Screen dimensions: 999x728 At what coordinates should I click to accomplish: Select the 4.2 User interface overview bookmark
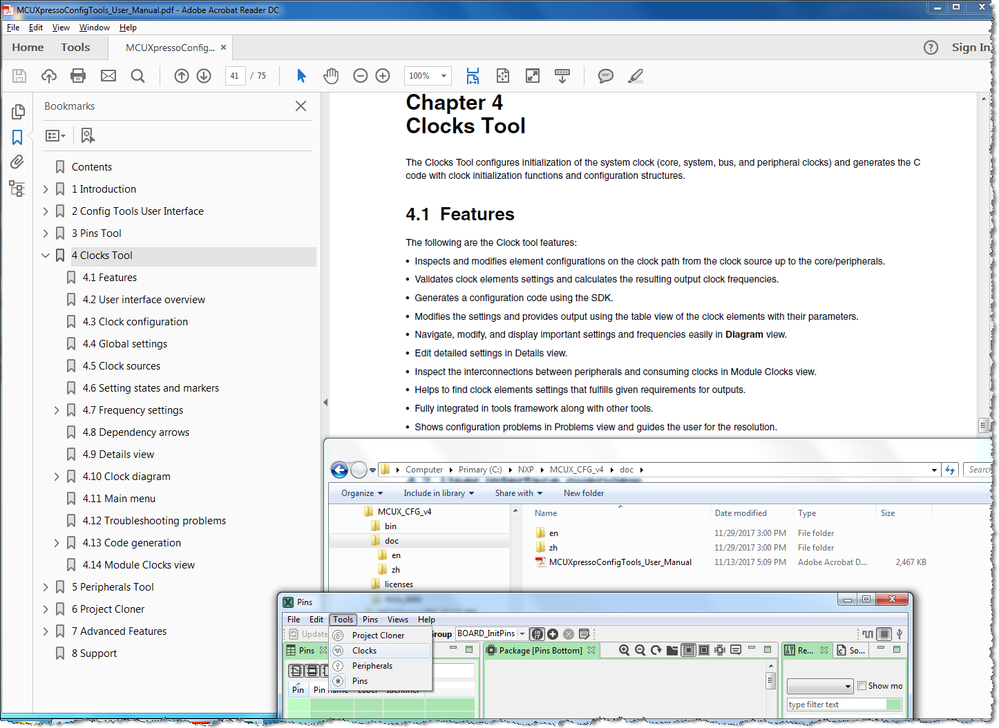coord(143,299)
